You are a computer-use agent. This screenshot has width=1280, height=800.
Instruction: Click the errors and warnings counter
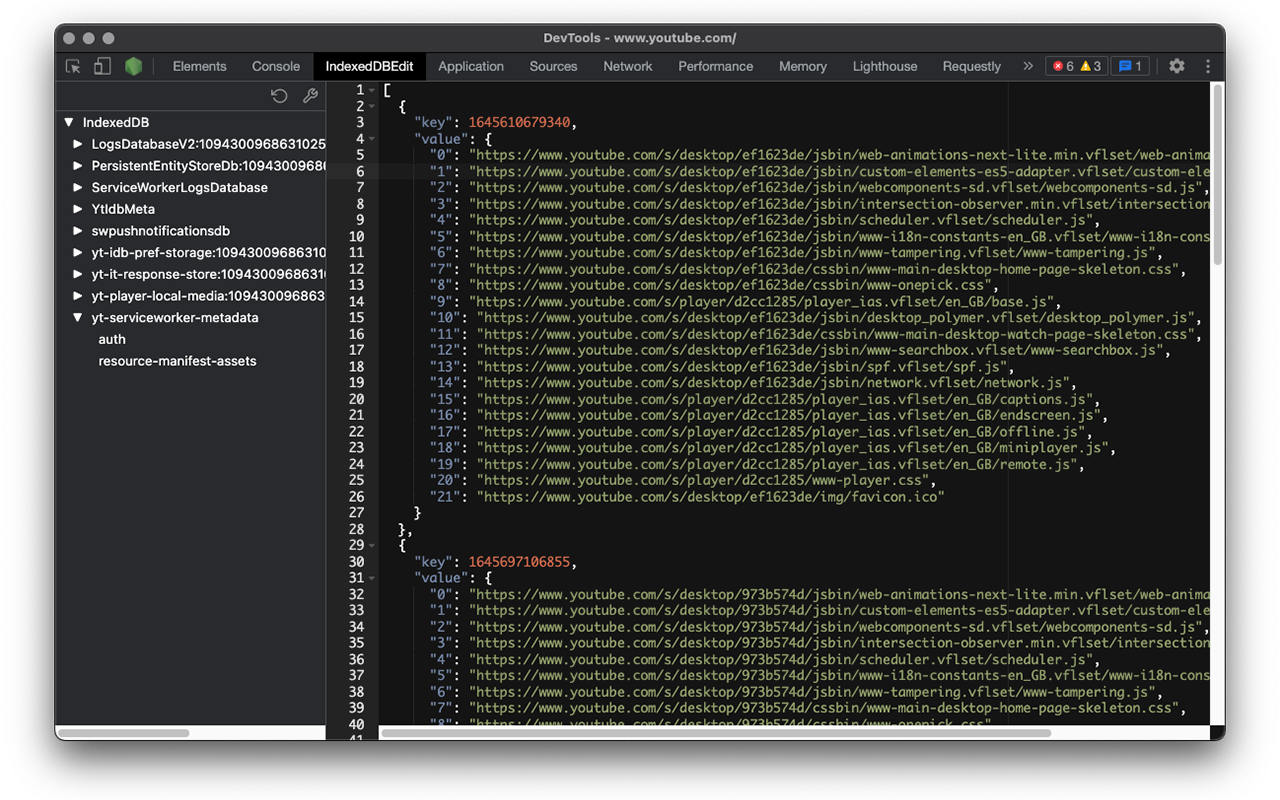1075,66
